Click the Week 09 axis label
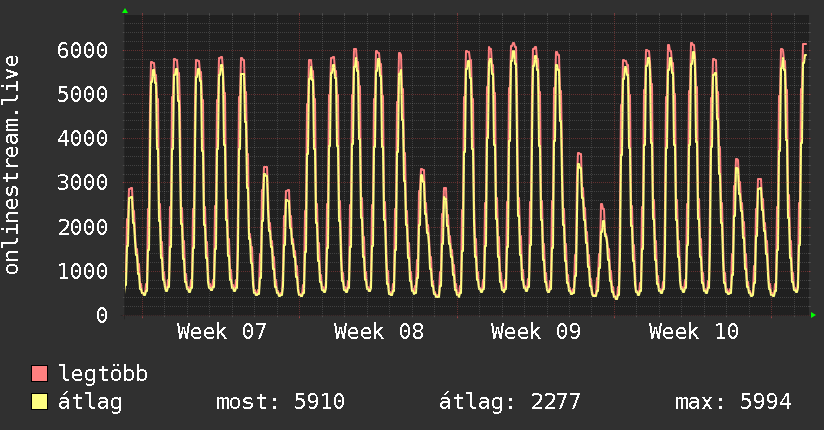Image resolution: width=824 pixels, height=430 pixels. pos(536,332)
